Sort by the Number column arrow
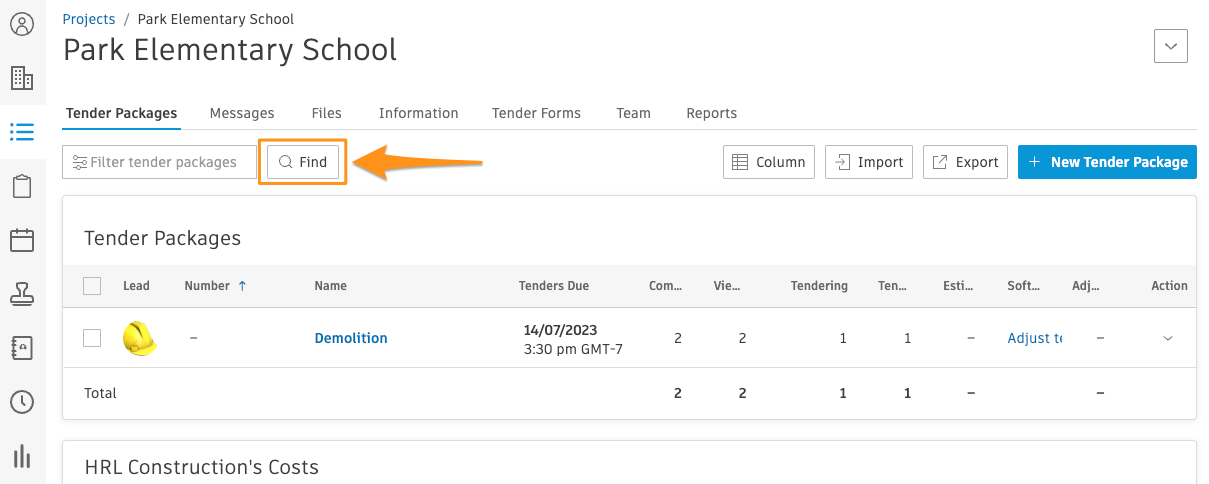The height and width of the screenshot is (484, 1209). 242,286
